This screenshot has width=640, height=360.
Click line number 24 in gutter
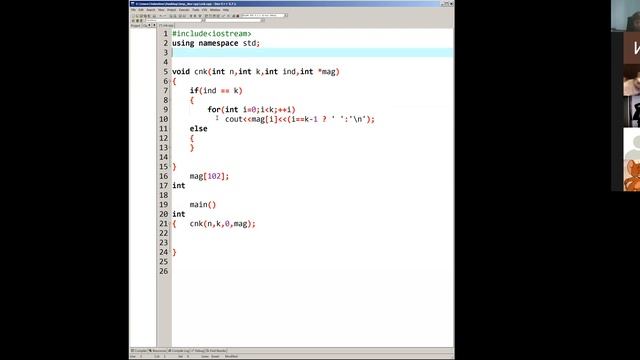163,252
